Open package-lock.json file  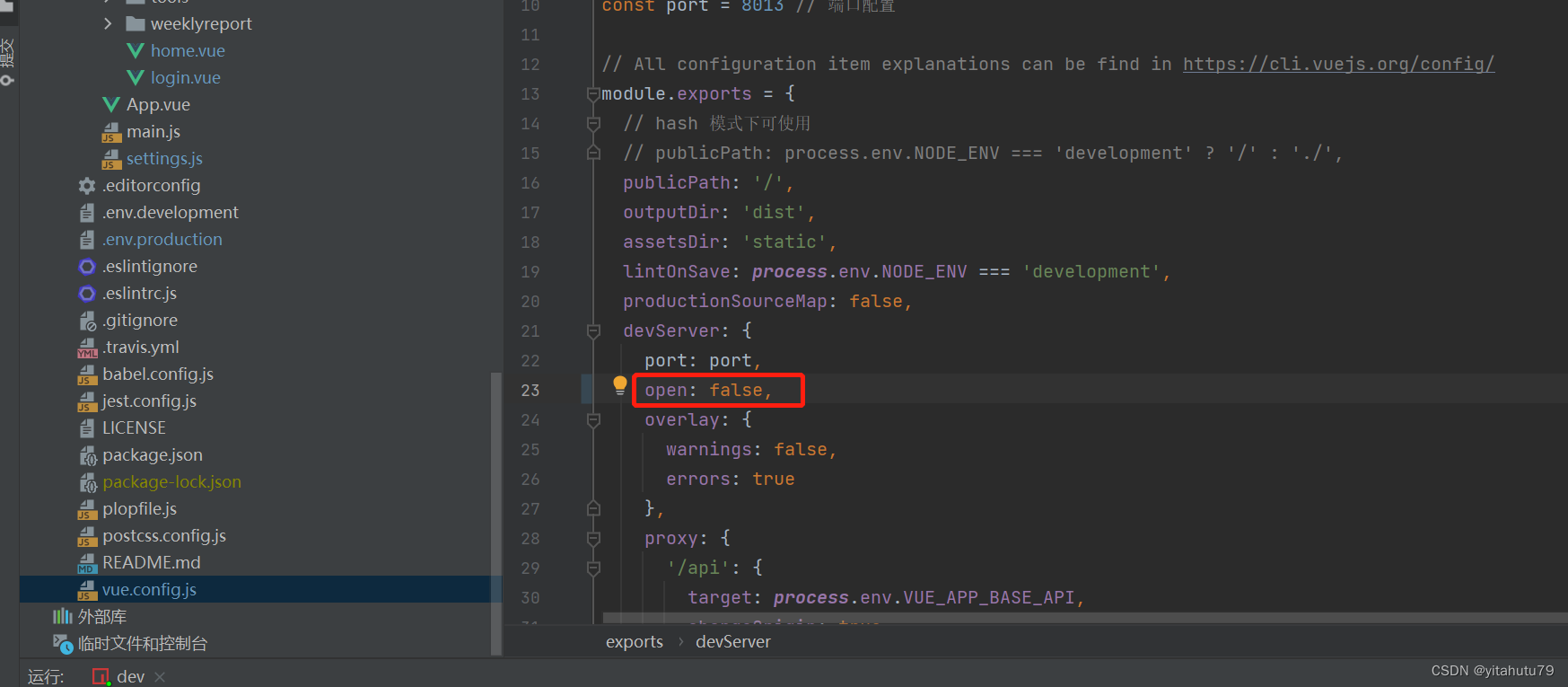[x=171, y=481]
